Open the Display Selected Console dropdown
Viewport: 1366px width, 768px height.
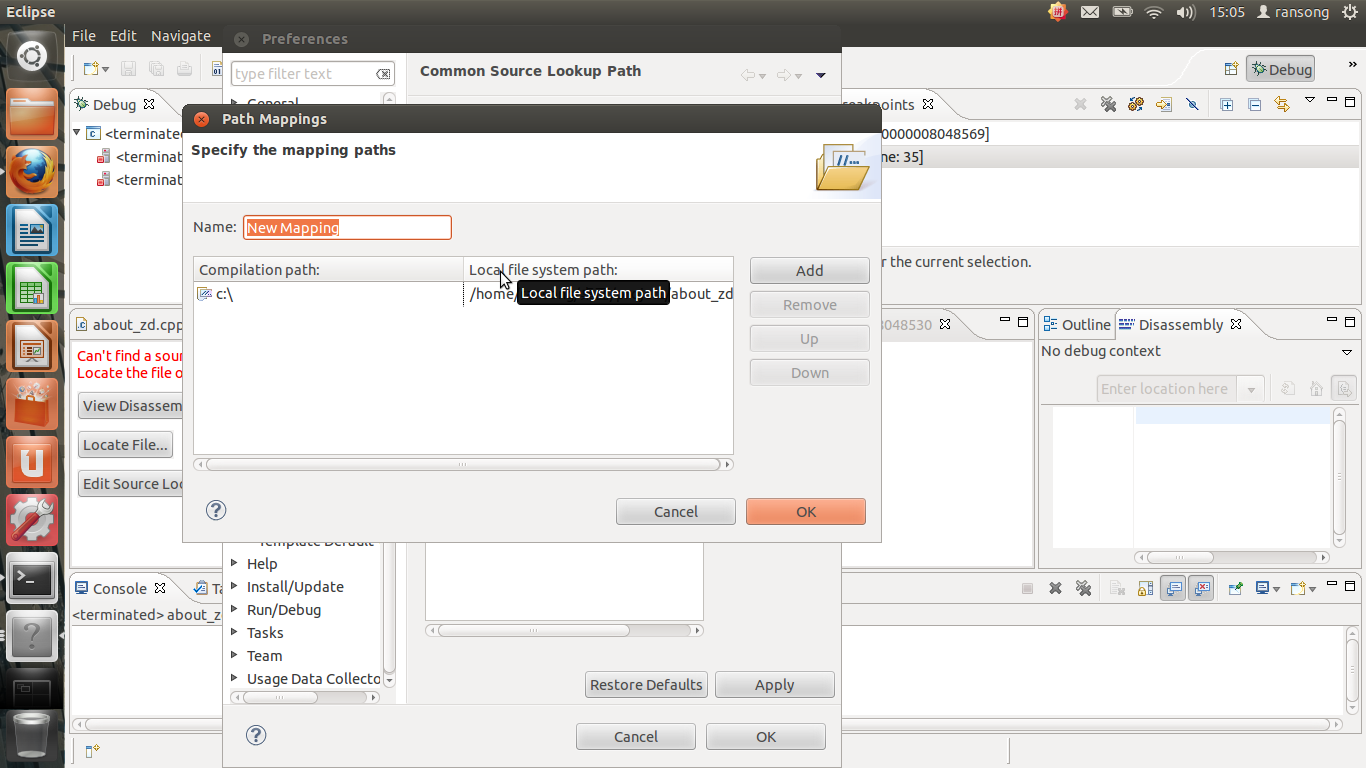[1268, 589]
